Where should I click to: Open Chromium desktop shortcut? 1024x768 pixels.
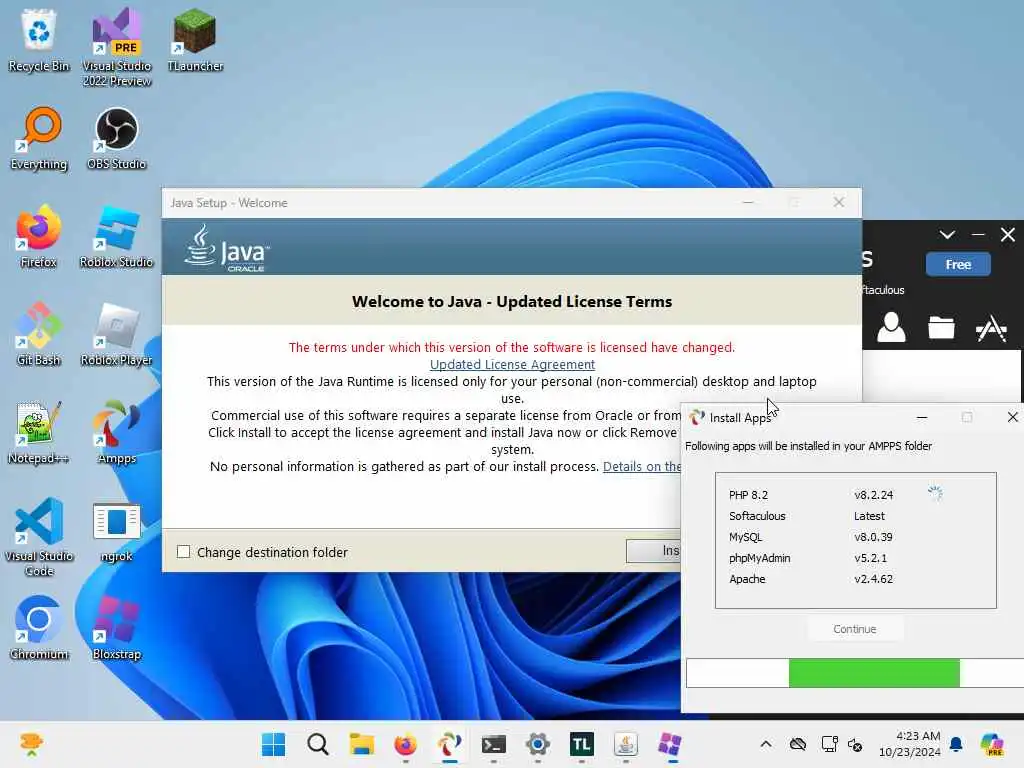tap(39, 628)
